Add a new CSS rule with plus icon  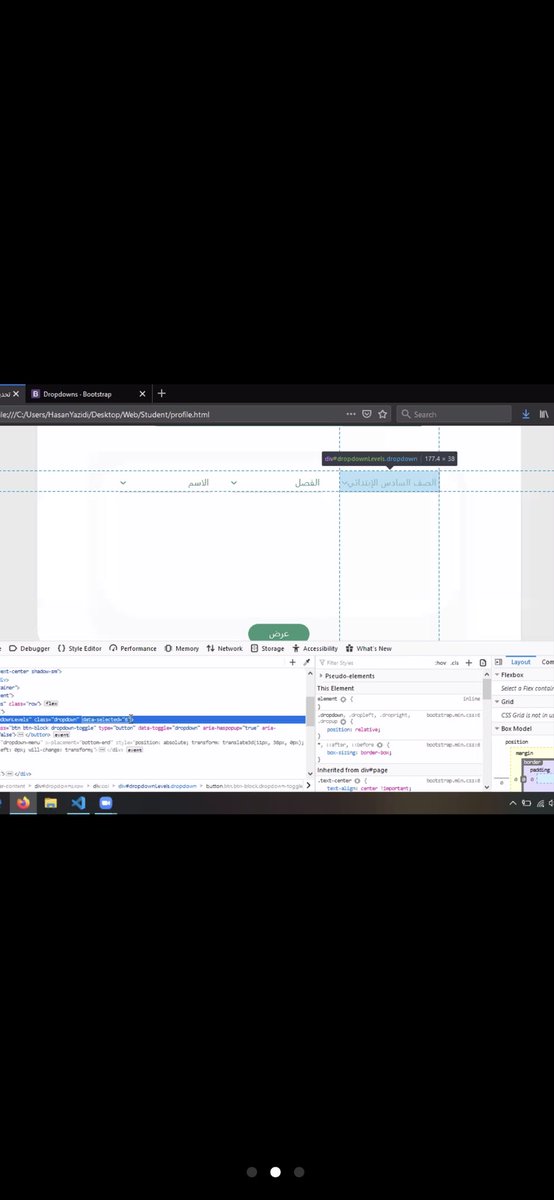tap(468, 663)
